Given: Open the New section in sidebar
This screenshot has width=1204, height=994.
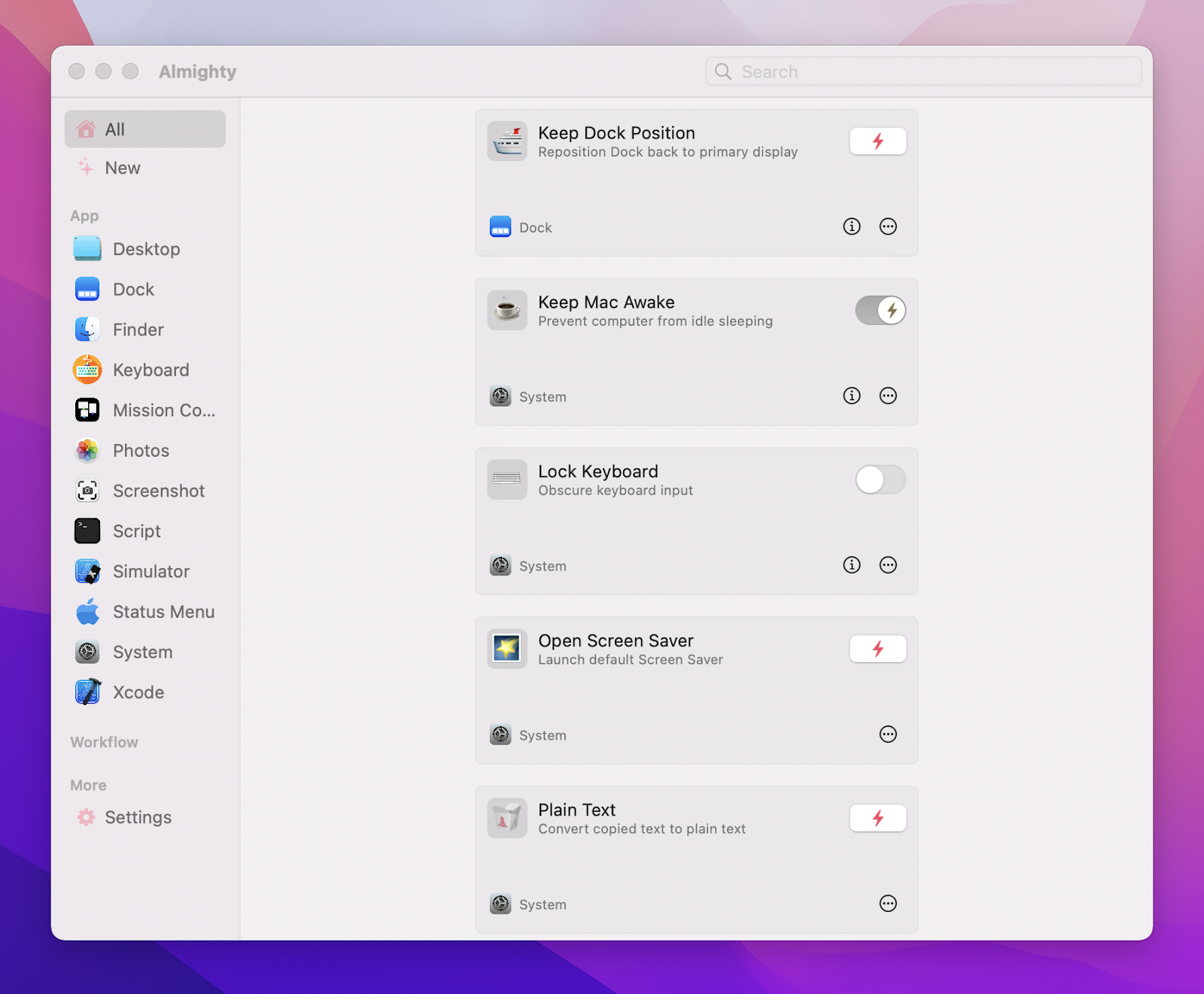Looking at the screenshot, I should 123,168.
